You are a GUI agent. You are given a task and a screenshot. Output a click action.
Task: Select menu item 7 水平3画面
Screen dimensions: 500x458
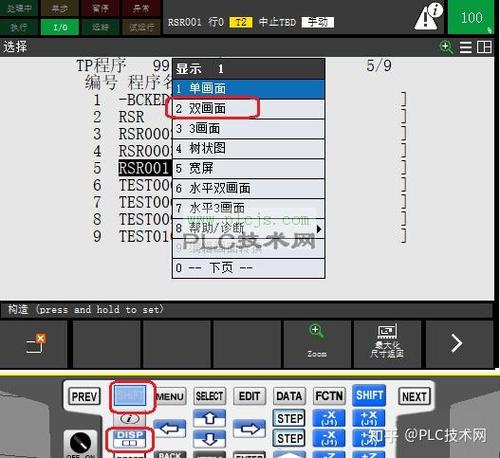pyautogui.click(x=248, y=208)
